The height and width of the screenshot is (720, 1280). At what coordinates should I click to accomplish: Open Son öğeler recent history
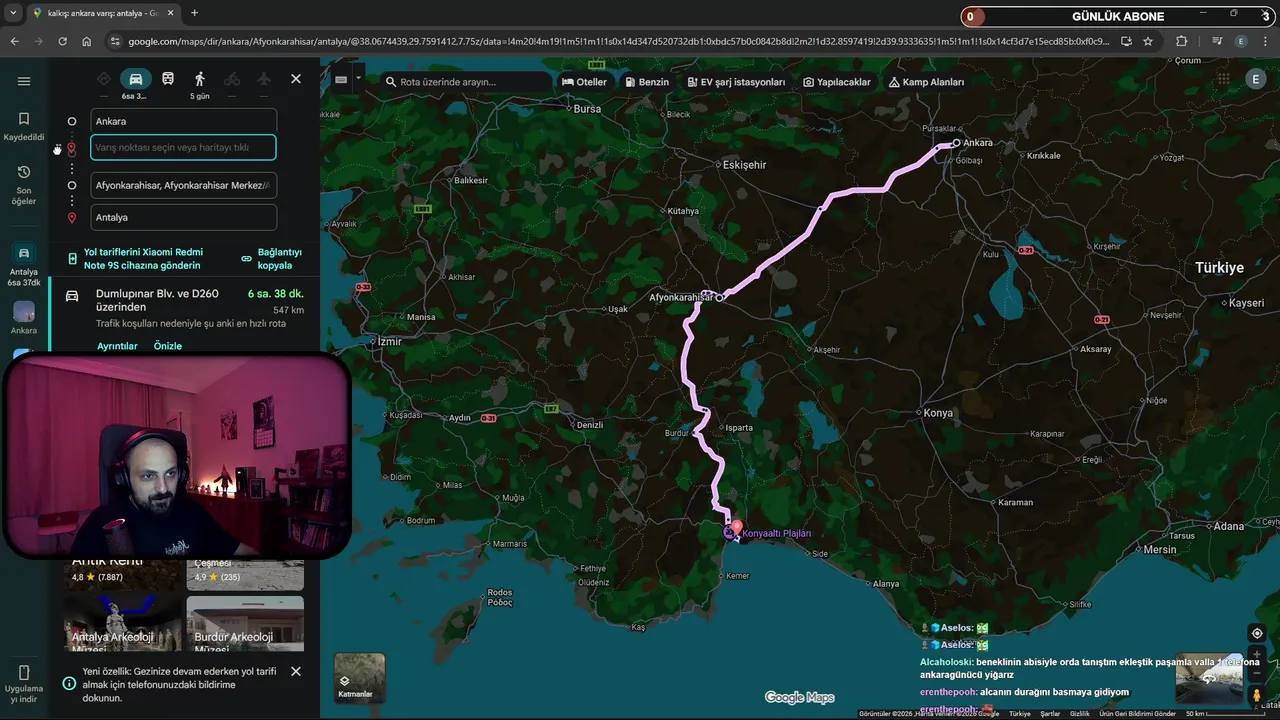(x=24, y=185)
